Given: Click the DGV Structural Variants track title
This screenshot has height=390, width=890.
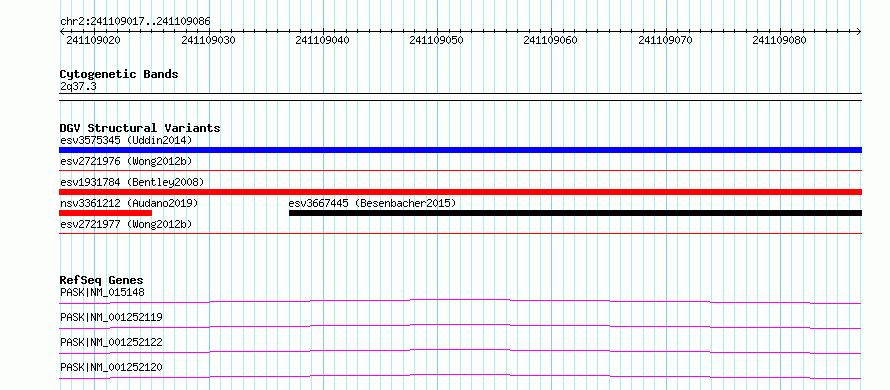Looking at the screenshot, I should point(140,128).
